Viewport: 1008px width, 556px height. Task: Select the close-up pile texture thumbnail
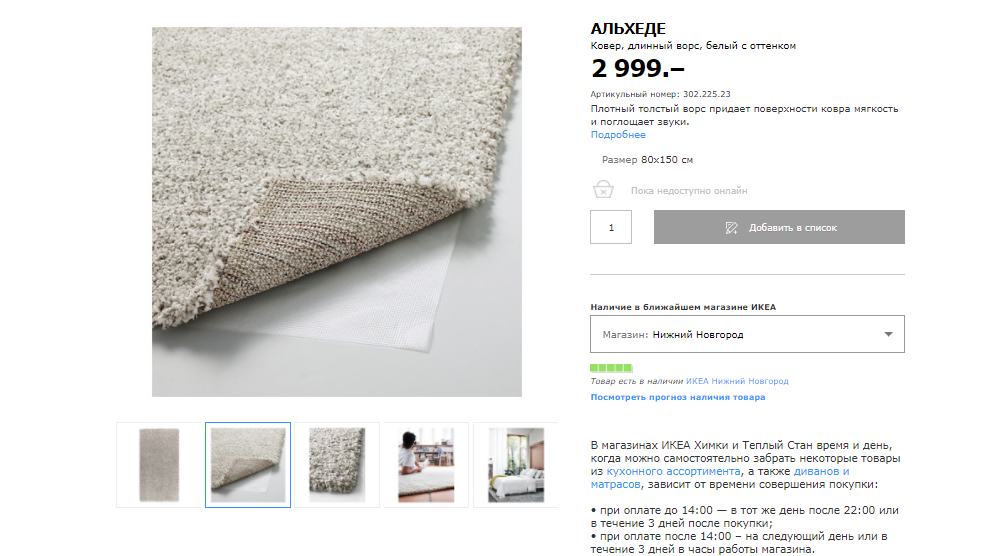(x=337, y=465)
